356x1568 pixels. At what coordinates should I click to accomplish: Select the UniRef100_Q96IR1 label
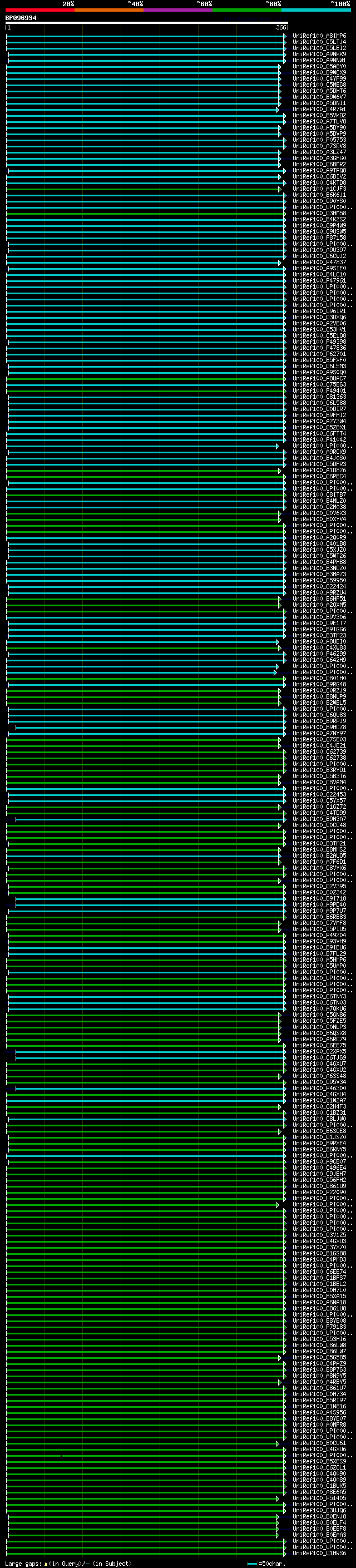click(x=319, y=311)
